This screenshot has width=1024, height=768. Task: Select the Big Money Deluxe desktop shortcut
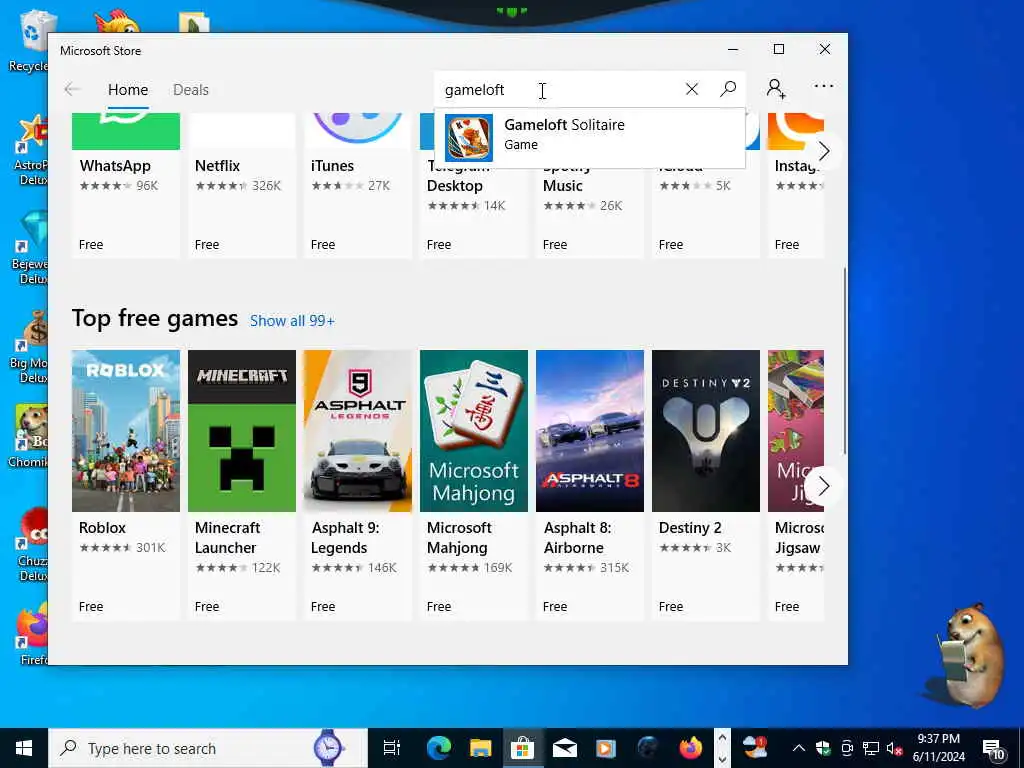(30, 348)
